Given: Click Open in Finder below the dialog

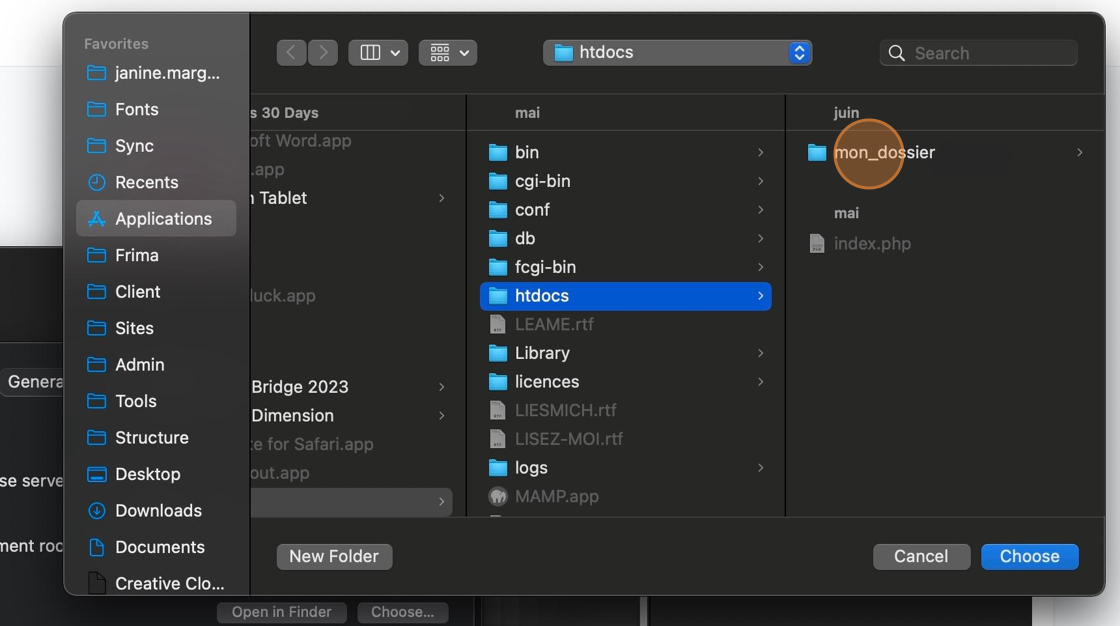Looking at the screenshot, I should click(281, 611).
